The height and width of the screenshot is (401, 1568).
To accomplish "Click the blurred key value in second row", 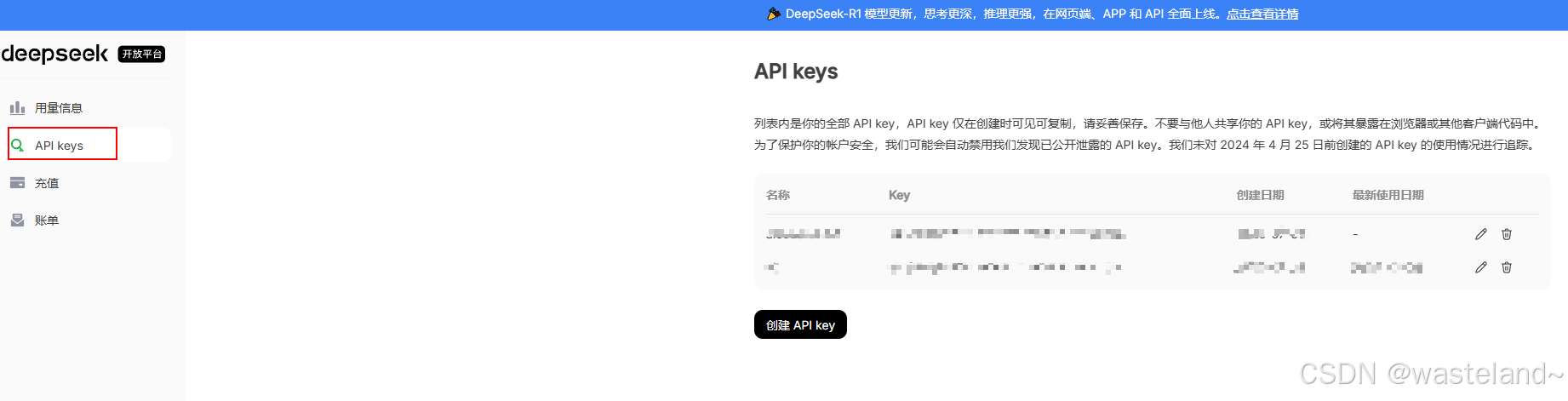I will tap(1005, 267).
